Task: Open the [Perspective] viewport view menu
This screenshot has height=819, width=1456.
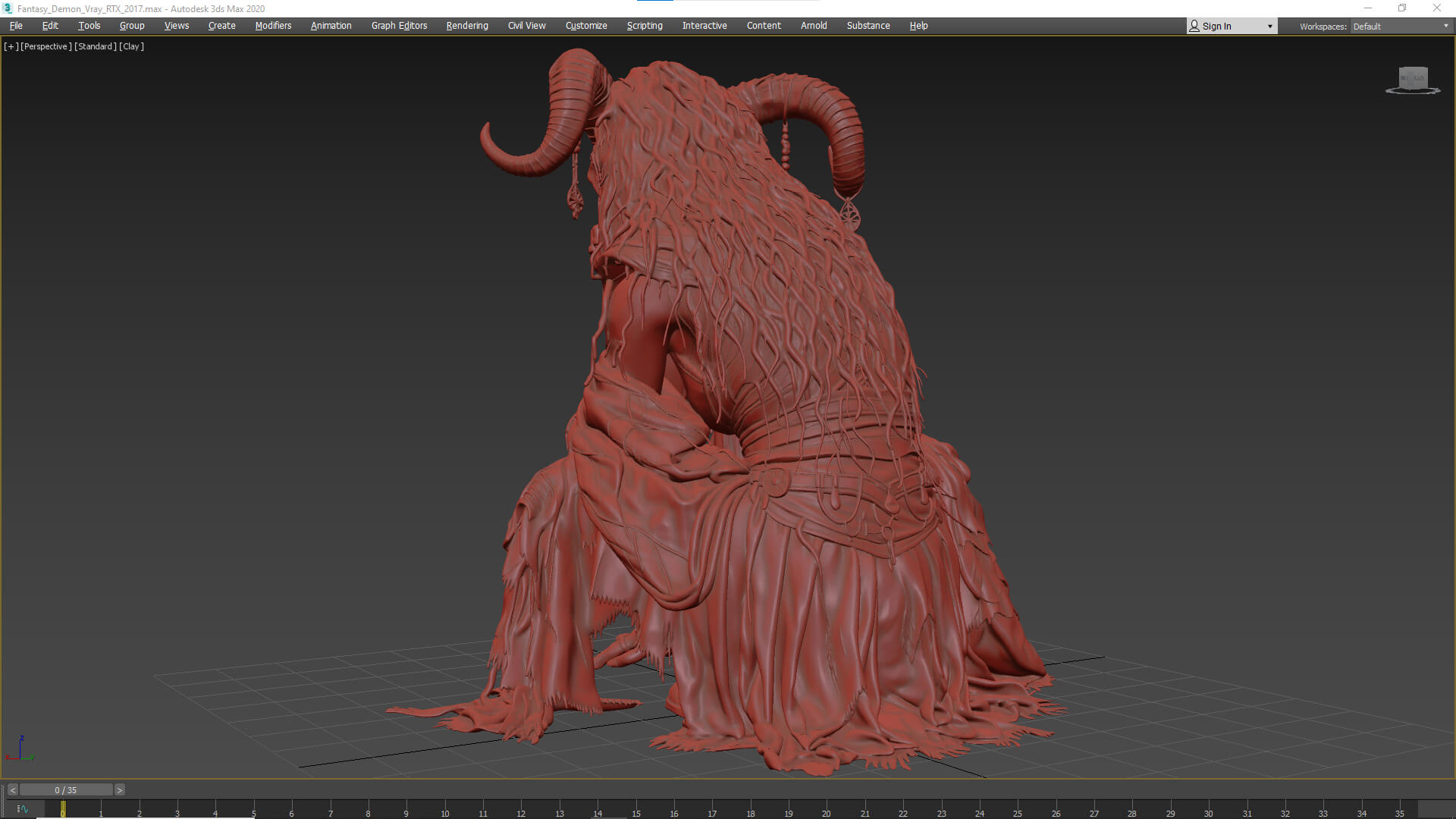Action: [46, 46]
